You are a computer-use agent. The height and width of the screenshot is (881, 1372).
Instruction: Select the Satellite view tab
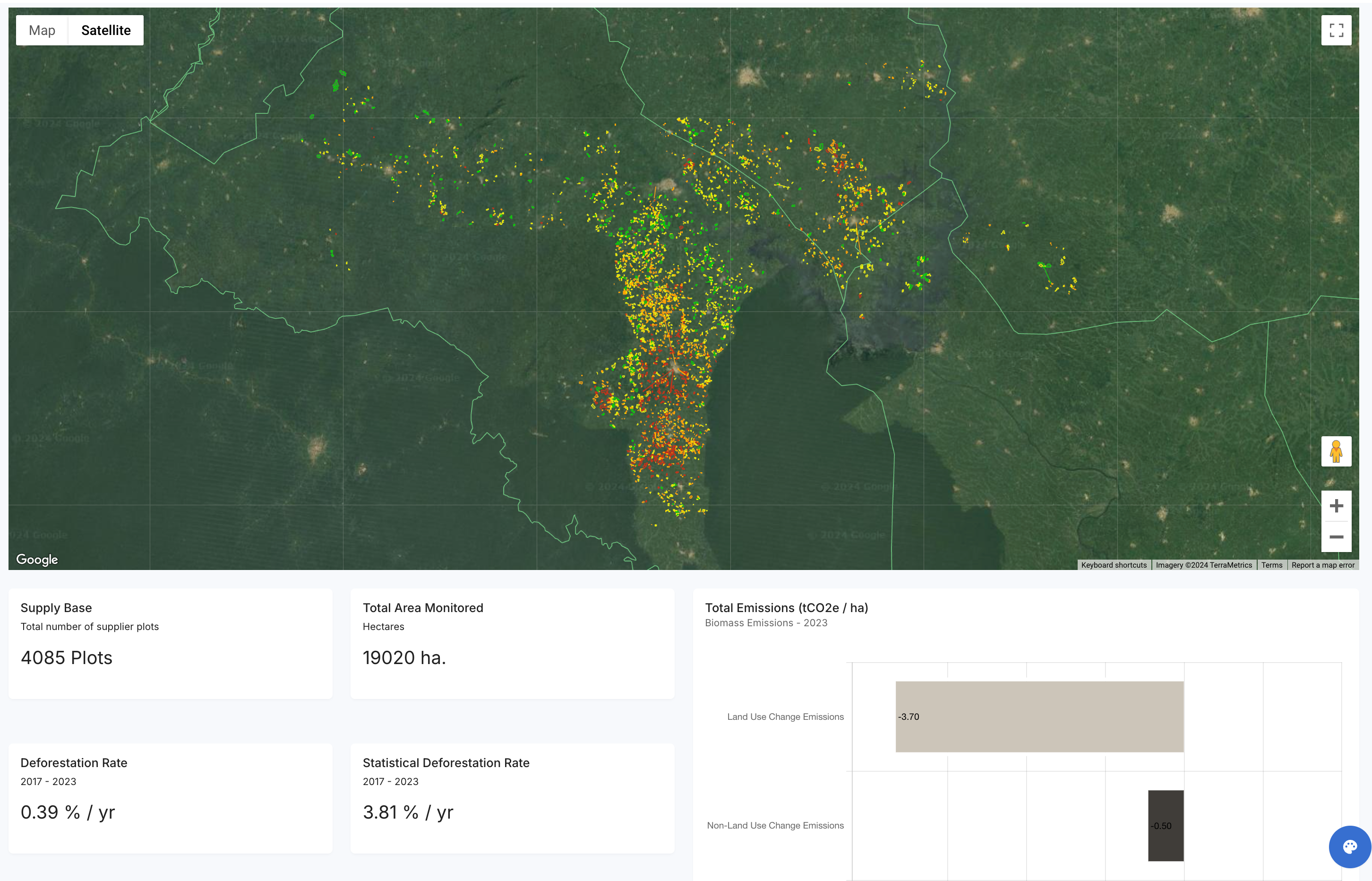(106, 30)
